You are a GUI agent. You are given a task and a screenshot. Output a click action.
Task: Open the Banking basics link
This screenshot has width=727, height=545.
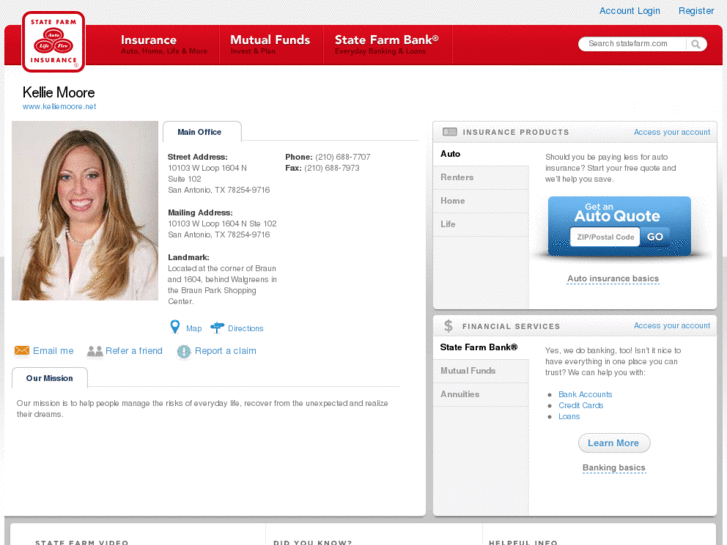coord(614,468)
